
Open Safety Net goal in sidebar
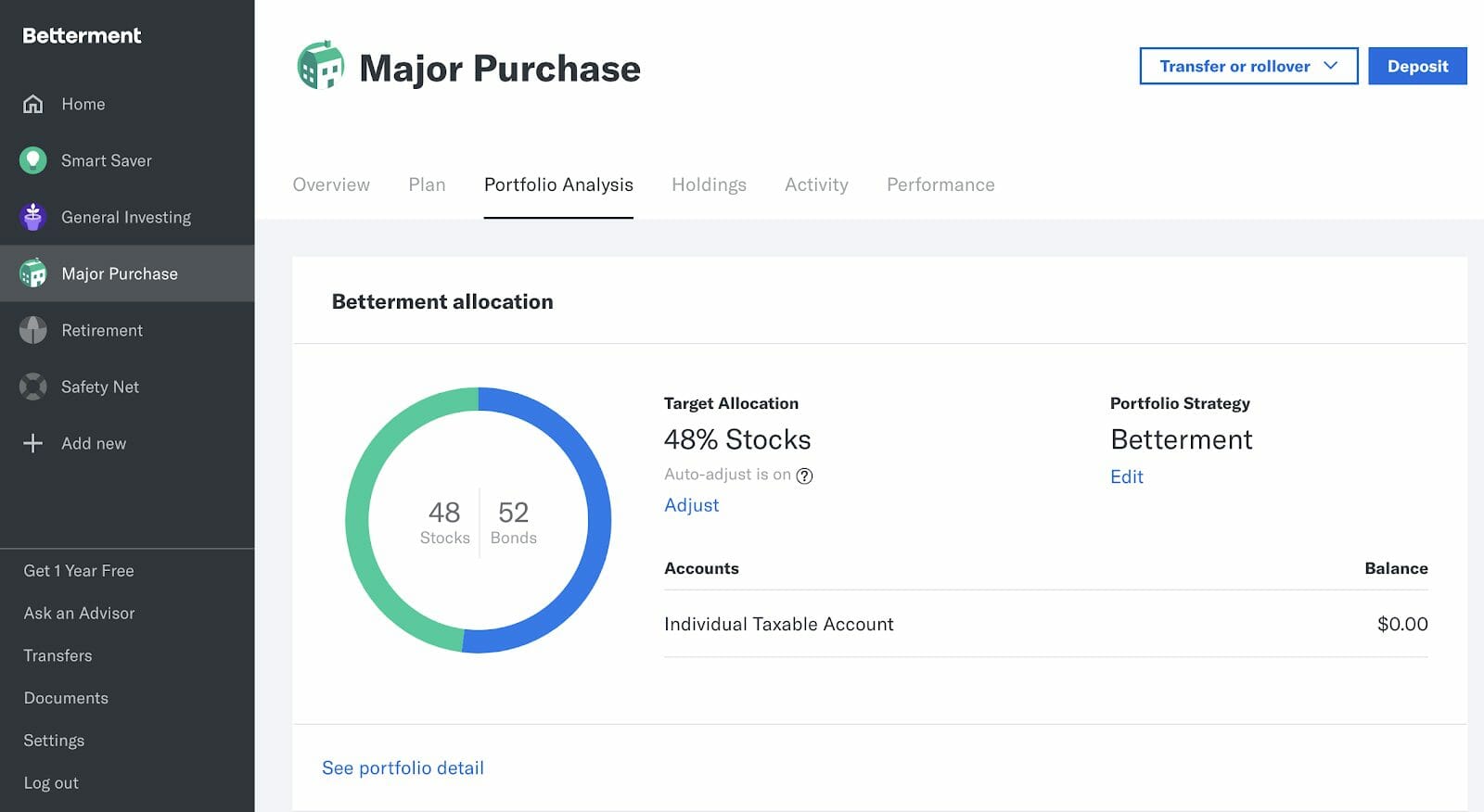click(x=127, y=387)
